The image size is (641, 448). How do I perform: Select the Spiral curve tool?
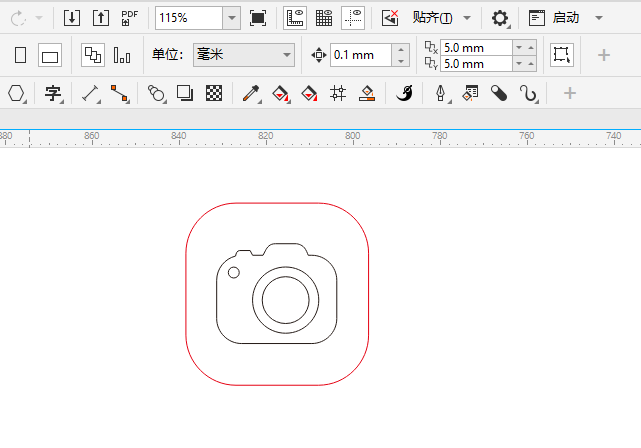click(x=528, y=94)
